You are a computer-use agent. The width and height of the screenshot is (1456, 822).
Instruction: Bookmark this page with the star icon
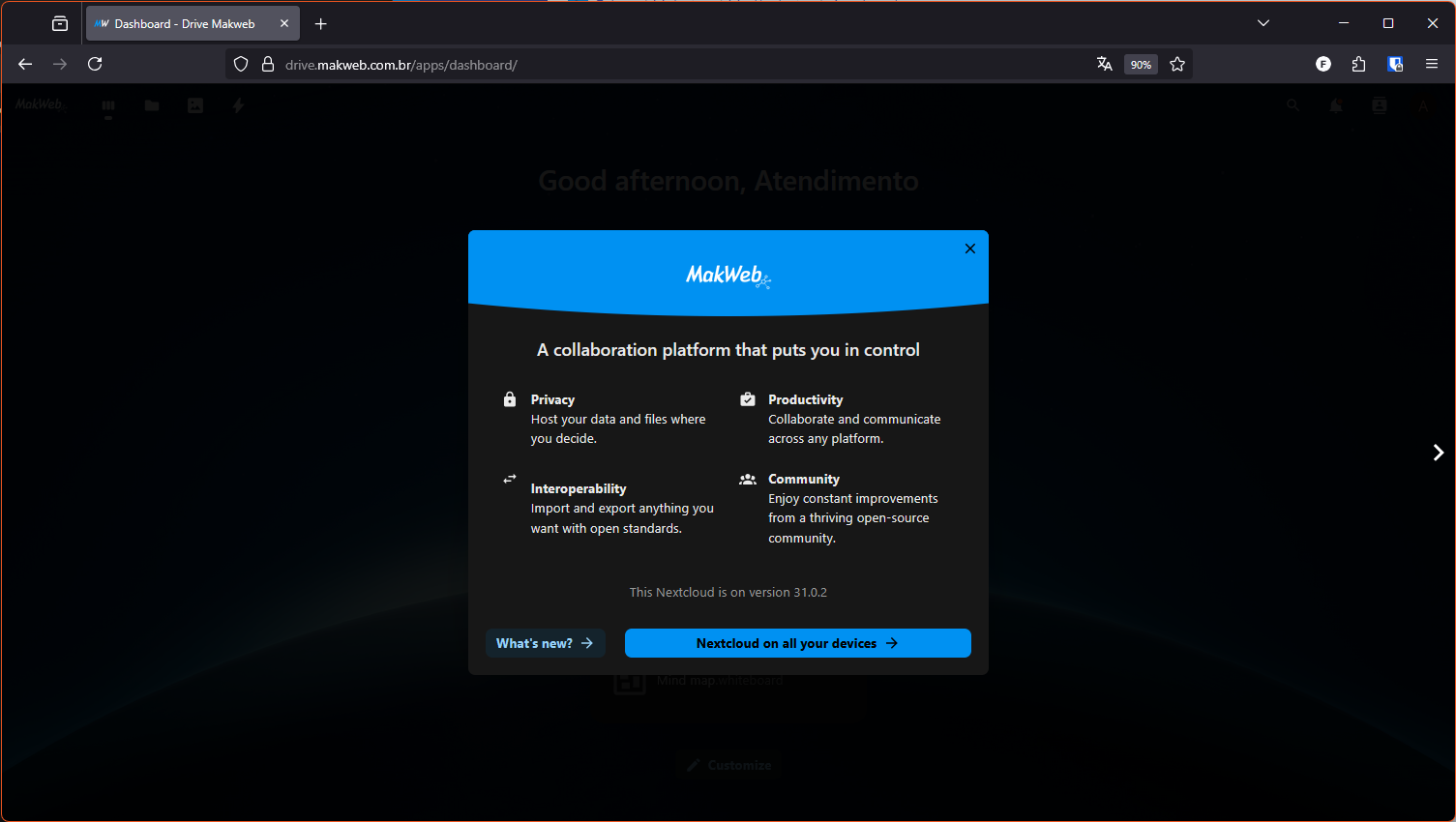coord(1177,64)
